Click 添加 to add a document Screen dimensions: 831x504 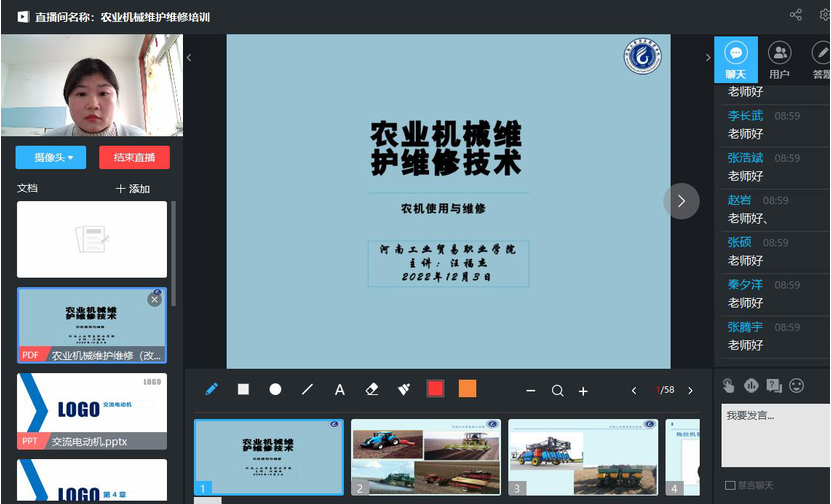click(x=133, y=188)
